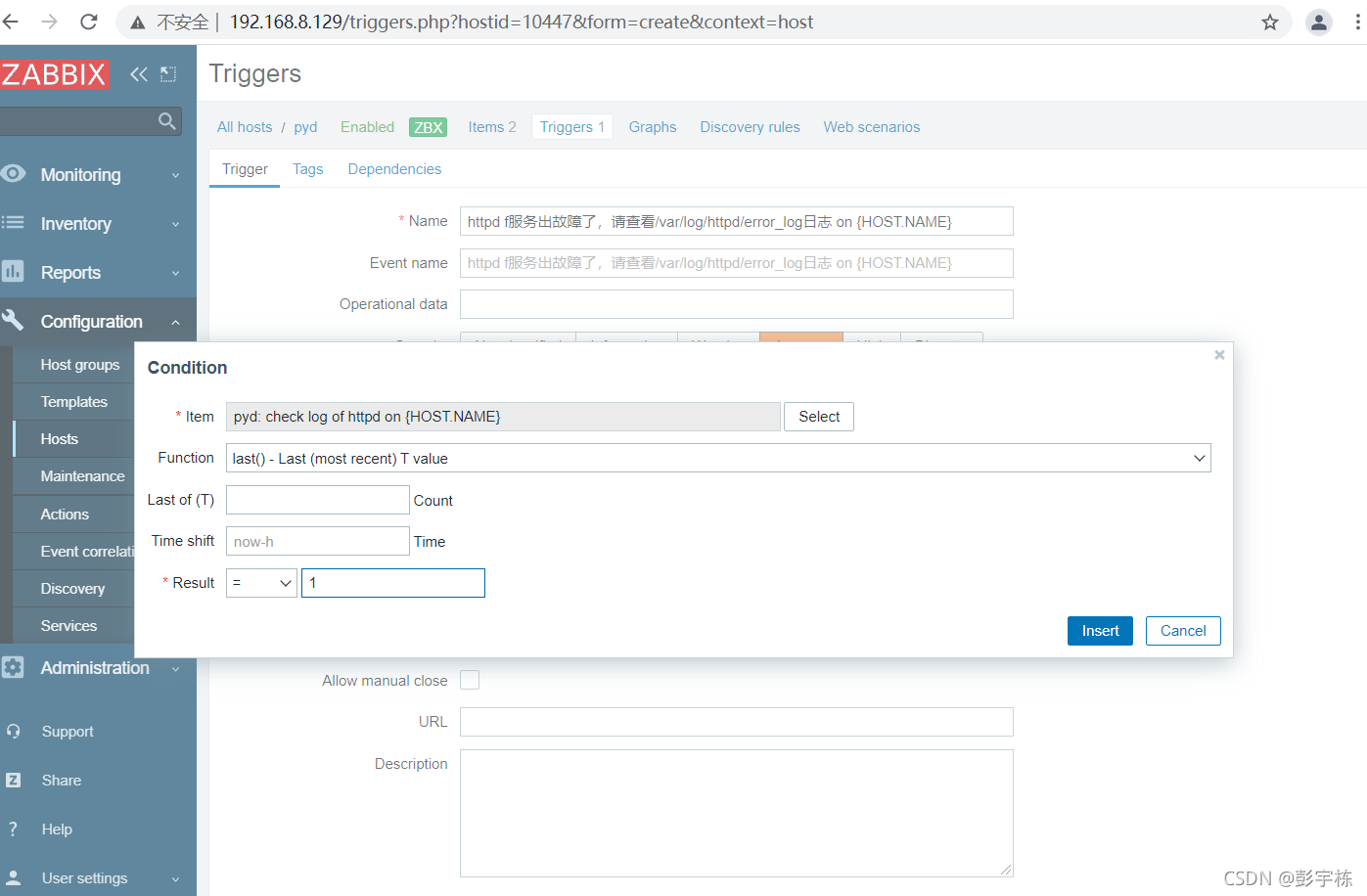This screenshot has width=1367, height=896.
Task: Click Select button next to Item
Action: pyautogui.click(x=819, y=417)
